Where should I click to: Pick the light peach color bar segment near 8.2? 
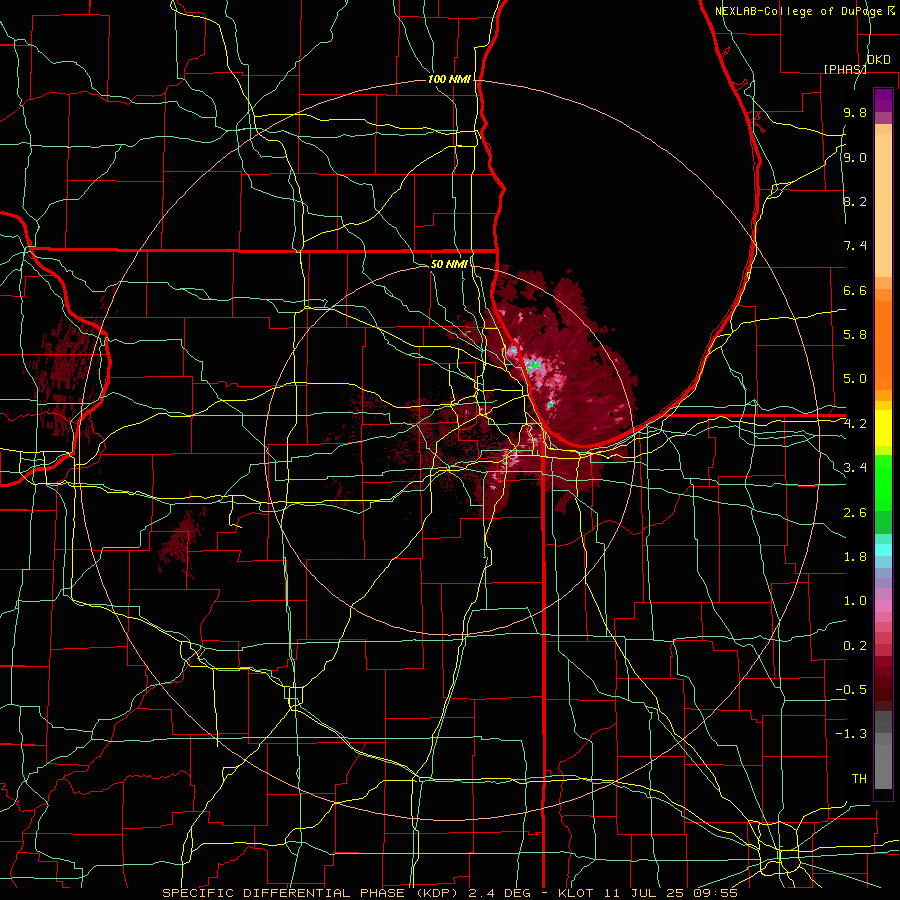pyautogui.click(x=883, y=205)
